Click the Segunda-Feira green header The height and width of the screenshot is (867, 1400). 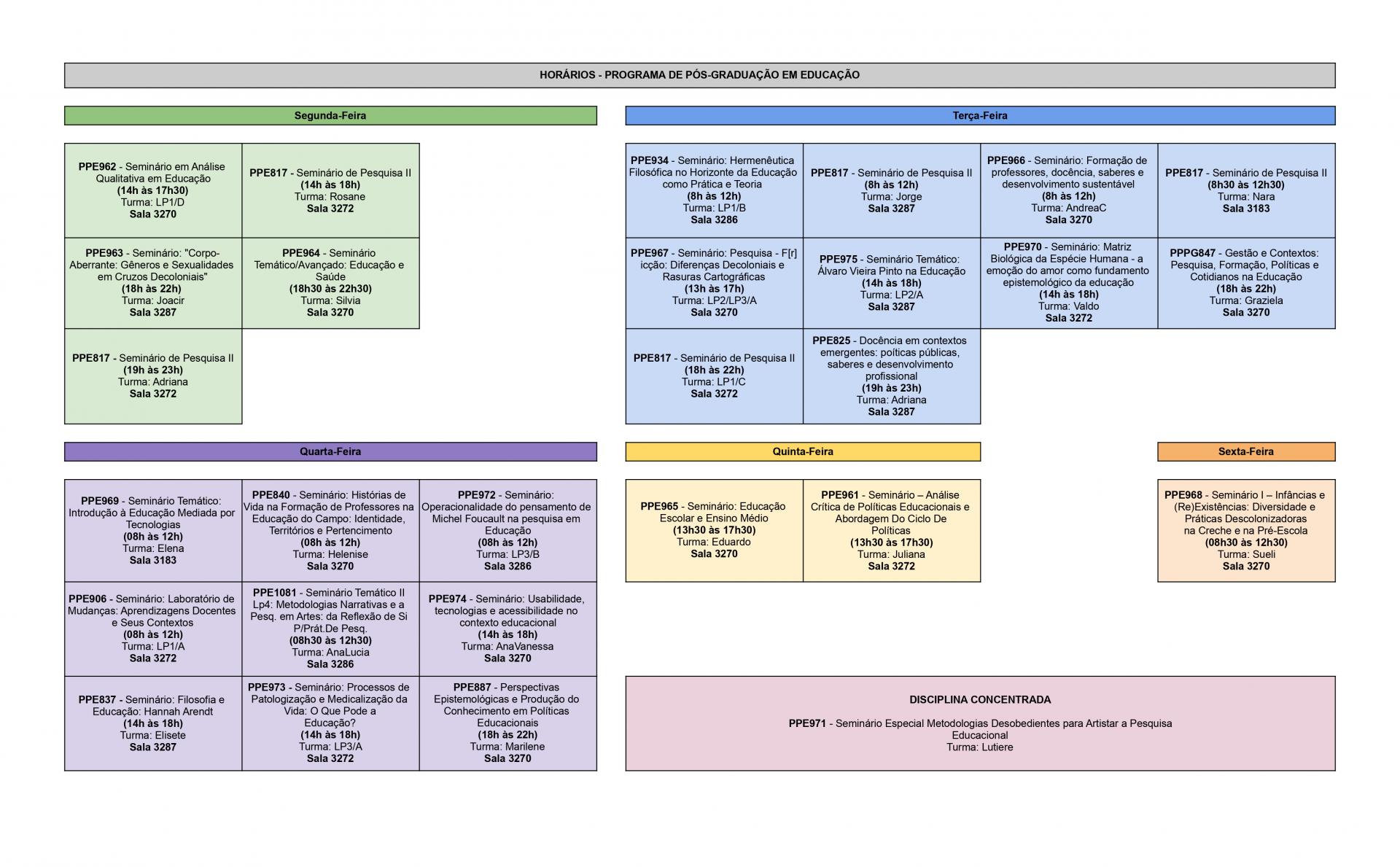pos(330,116)
